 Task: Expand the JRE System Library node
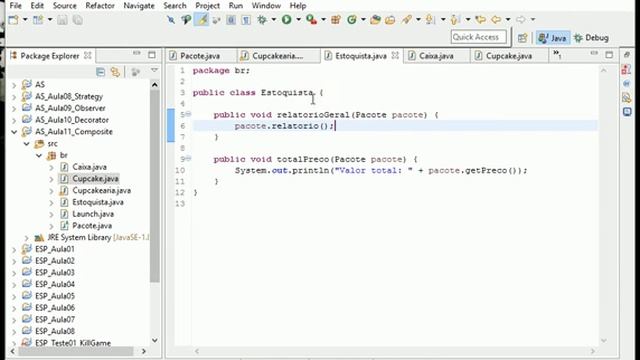click(x=27, y=238)
